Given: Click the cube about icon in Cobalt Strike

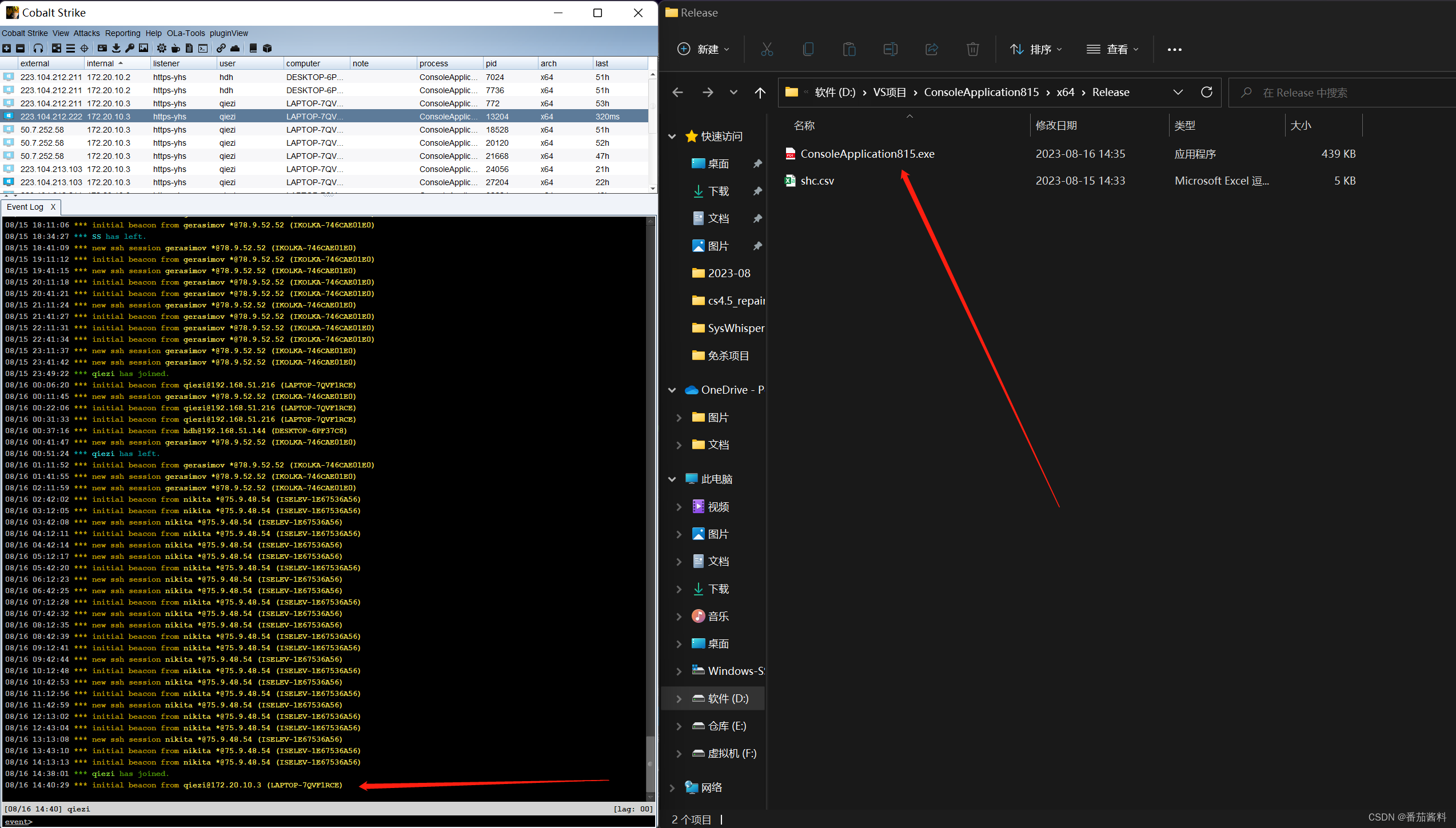Looking at the screenshot, I should 267,49.
